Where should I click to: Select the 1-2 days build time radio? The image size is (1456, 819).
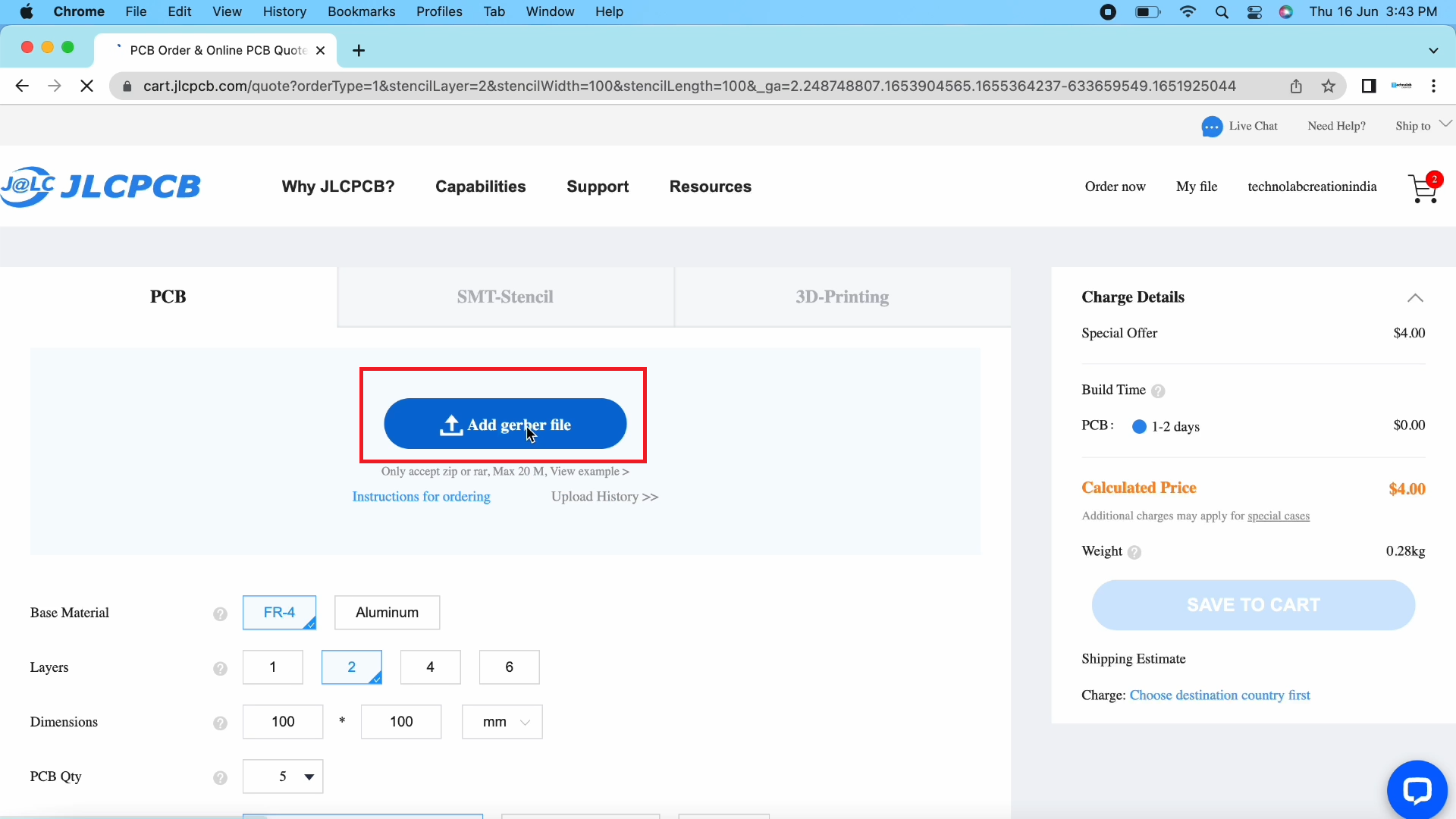click(x=1139, y=427)
